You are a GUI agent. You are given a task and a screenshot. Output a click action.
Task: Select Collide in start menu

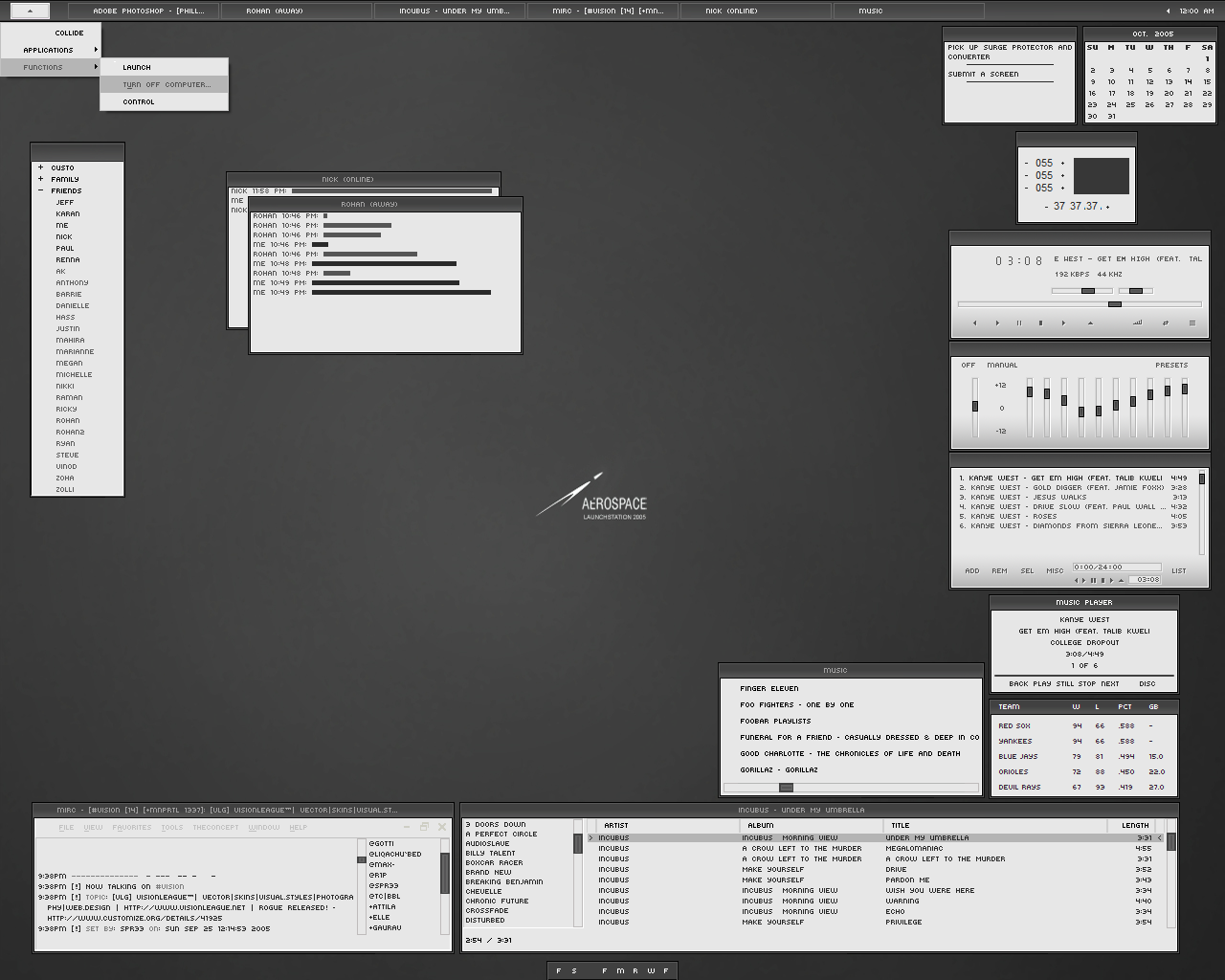51,33
